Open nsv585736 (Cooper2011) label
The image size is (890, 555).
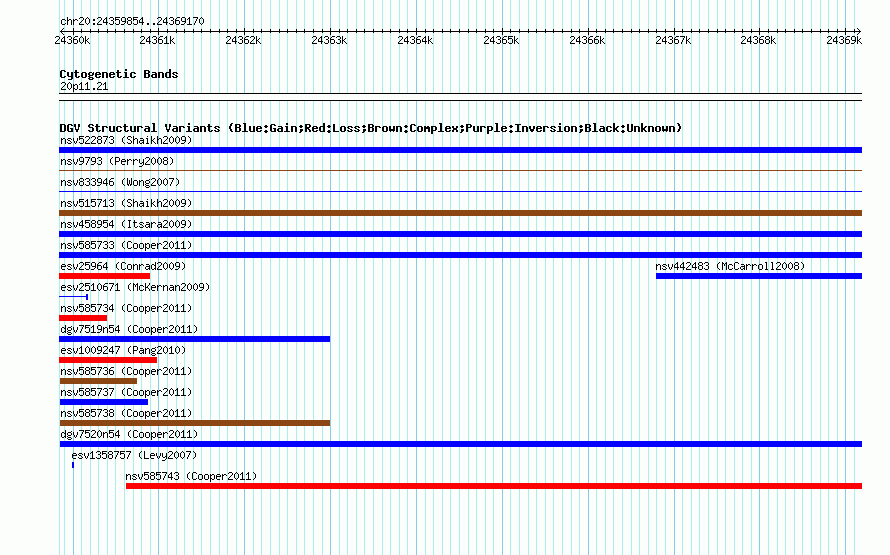tap(126, 371)
